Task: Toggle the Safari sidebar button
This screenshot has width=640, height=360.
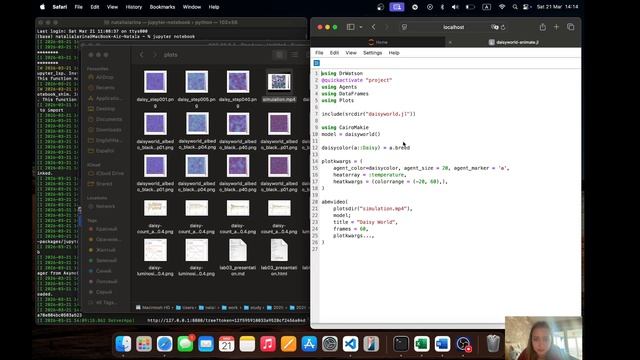Action: pos(350,27)
